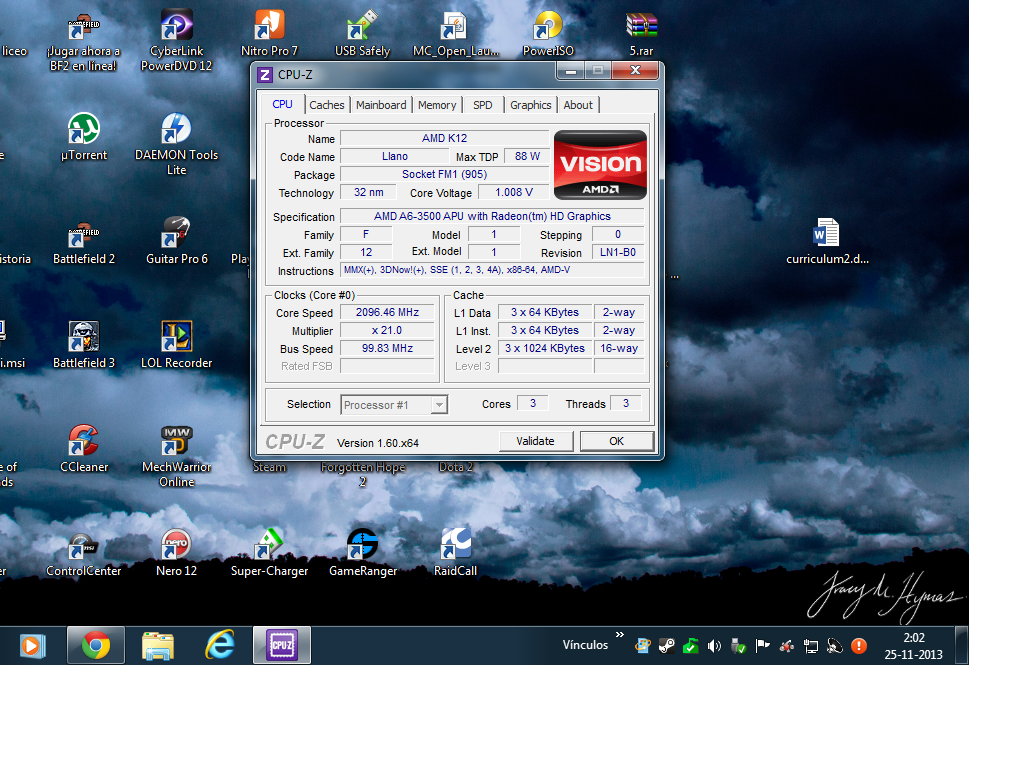Open the Processor #1 selection dropdown

click(394, 405)
